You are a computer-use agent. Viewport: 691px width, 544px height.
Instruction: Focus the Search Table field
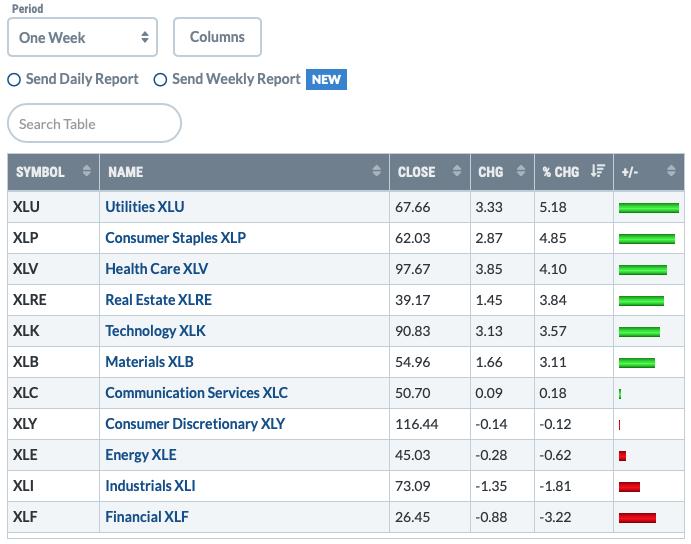(x=94, y=123)
